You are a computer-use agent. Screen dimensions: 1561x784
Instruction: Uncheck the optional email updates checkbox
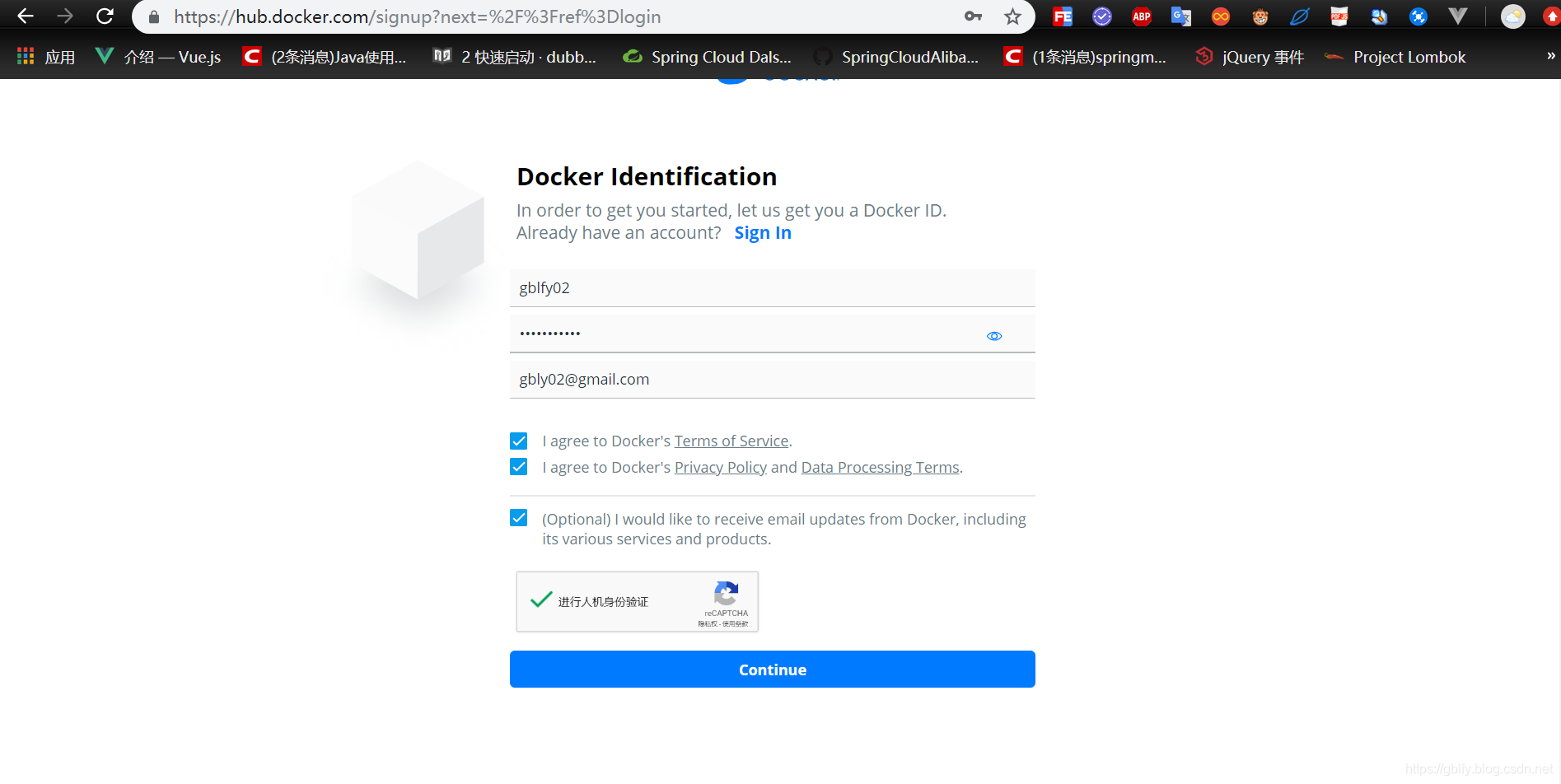[x=519, y=518]
